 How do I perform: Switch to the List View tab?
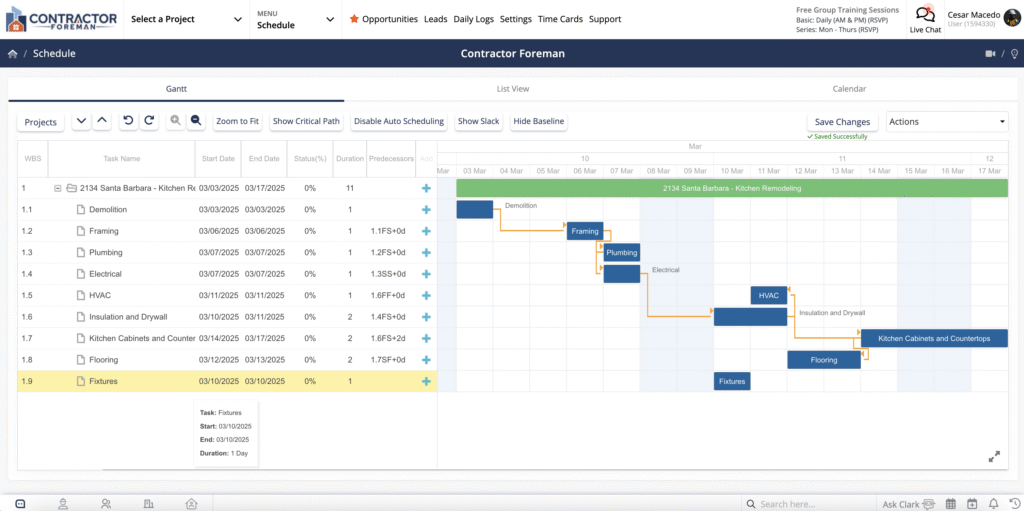tap(513, 89)
